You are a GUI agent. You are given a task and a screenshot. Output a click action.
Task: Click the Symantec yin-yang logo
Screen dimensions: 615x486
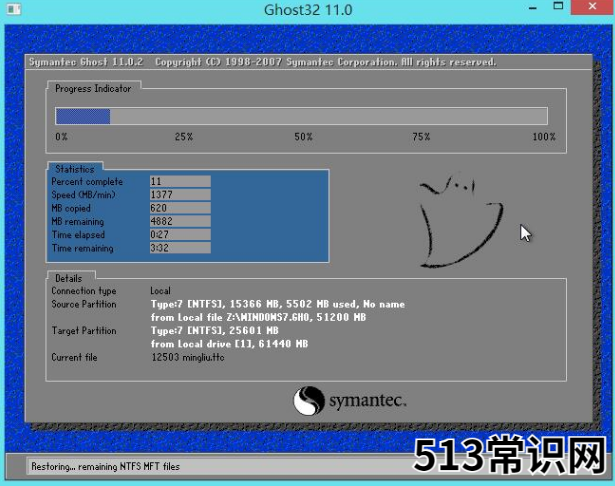pyautogui.click(x=309, y=400)
